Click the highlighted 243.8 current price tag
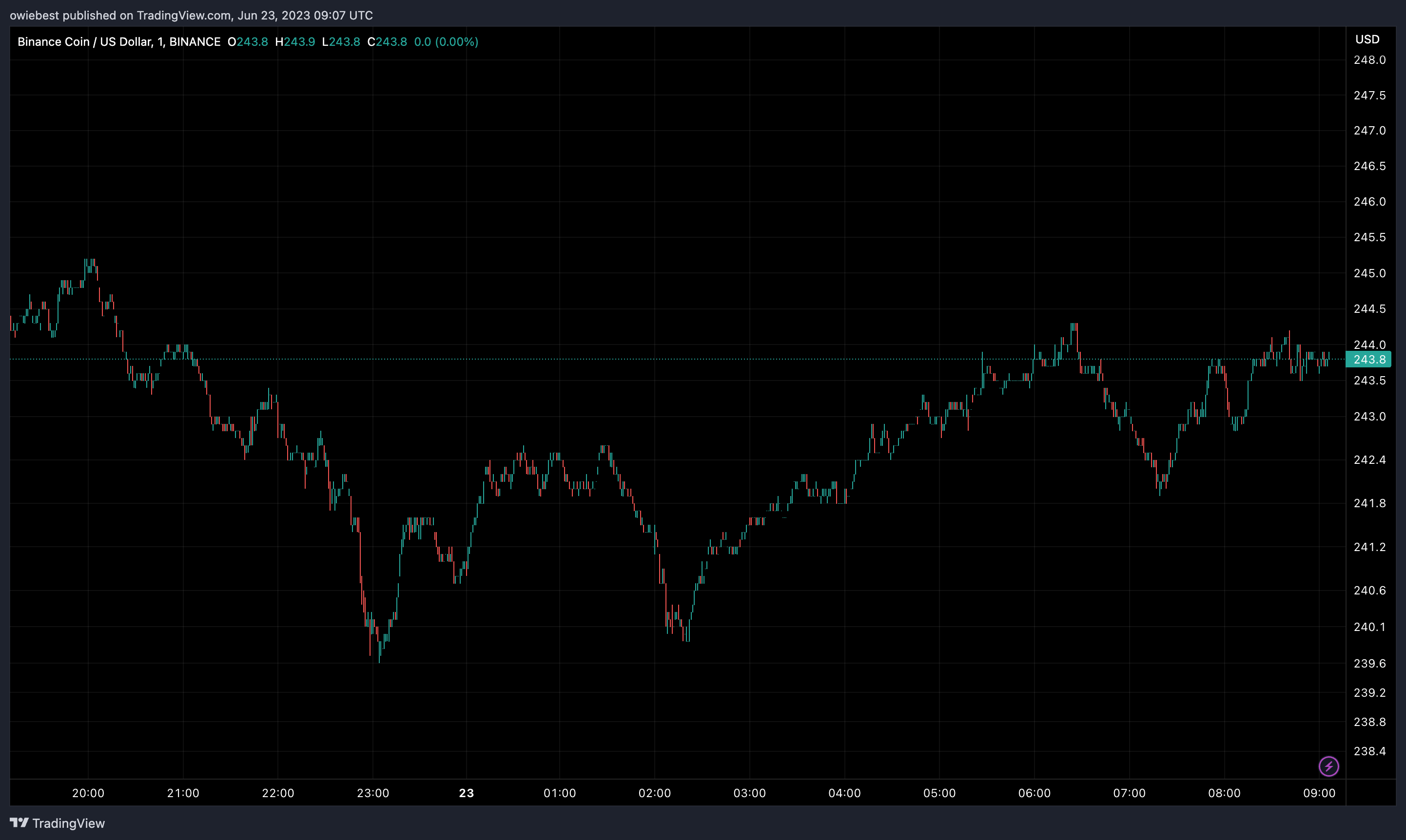Screen dimensions: 1406x840 (x=1368, y=360)
